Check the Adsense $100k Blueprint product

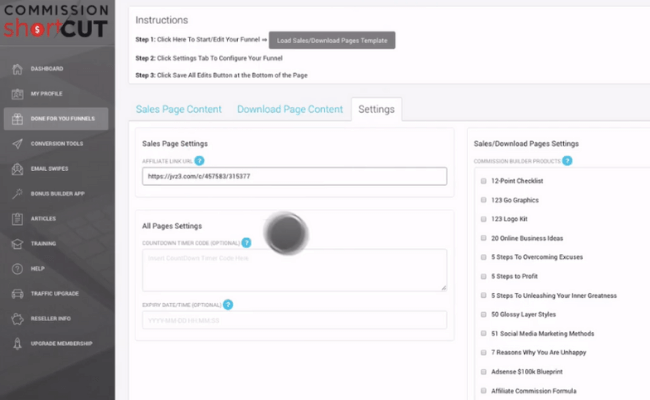point(483,371)
